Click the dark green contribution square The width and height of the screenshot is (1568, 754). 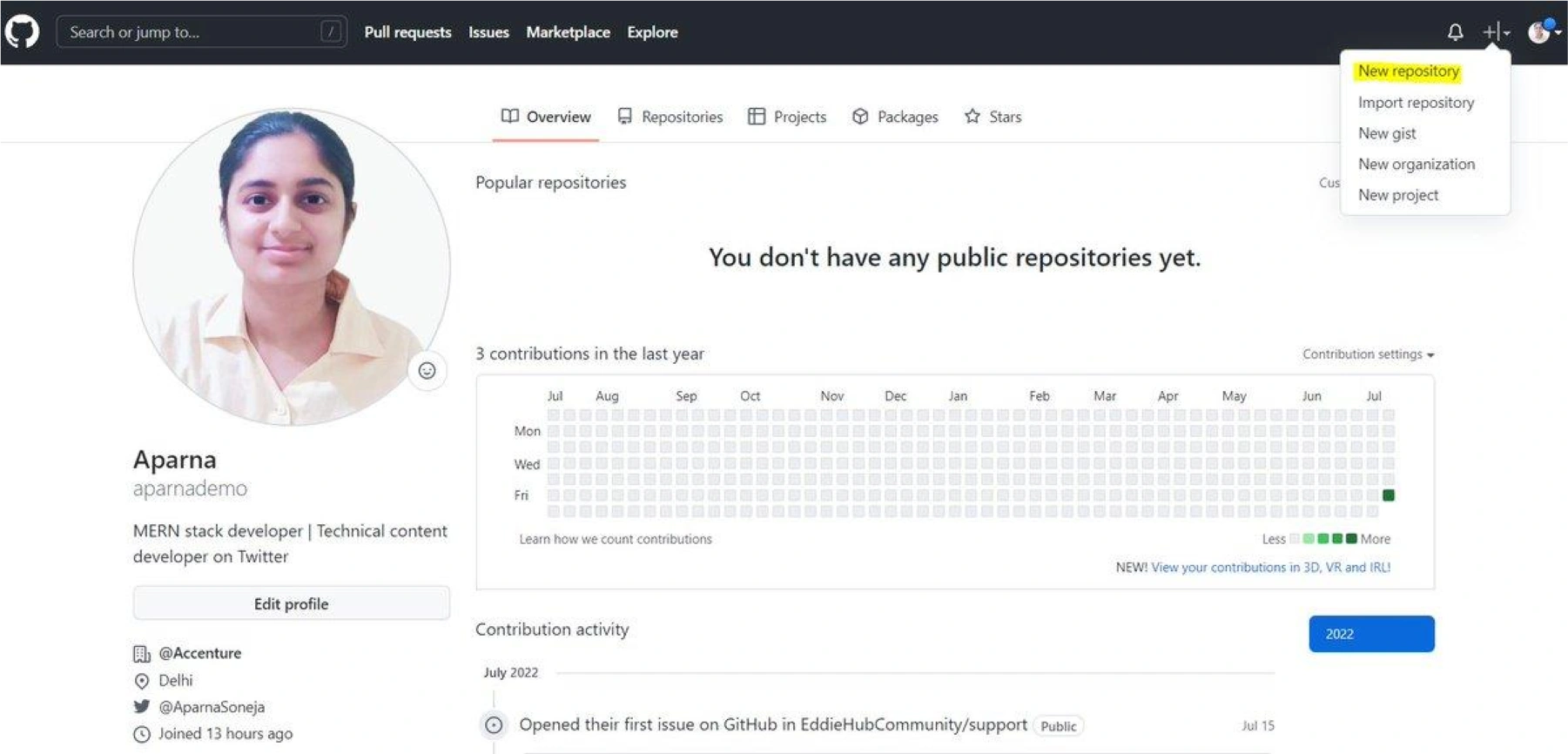(x=1389, y=495)
